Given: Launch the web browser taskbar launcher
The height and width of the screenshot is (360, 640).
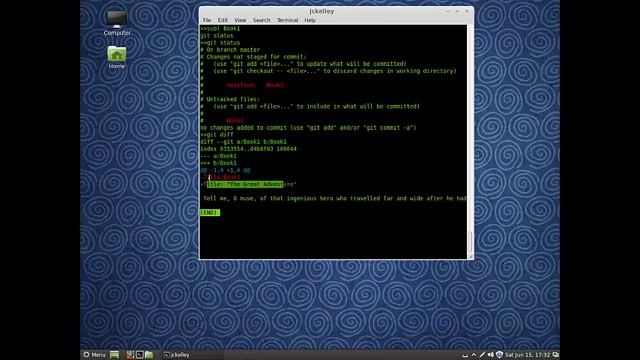Looking at the screenshot, I should 130,355.
